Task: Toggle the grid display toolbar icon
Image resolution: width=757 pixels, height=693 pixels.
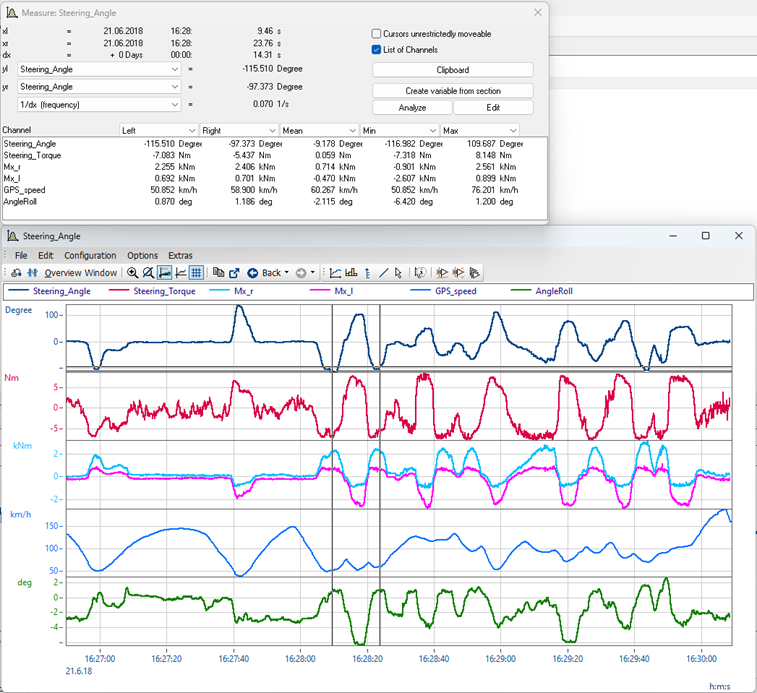Action: (196, 272)
